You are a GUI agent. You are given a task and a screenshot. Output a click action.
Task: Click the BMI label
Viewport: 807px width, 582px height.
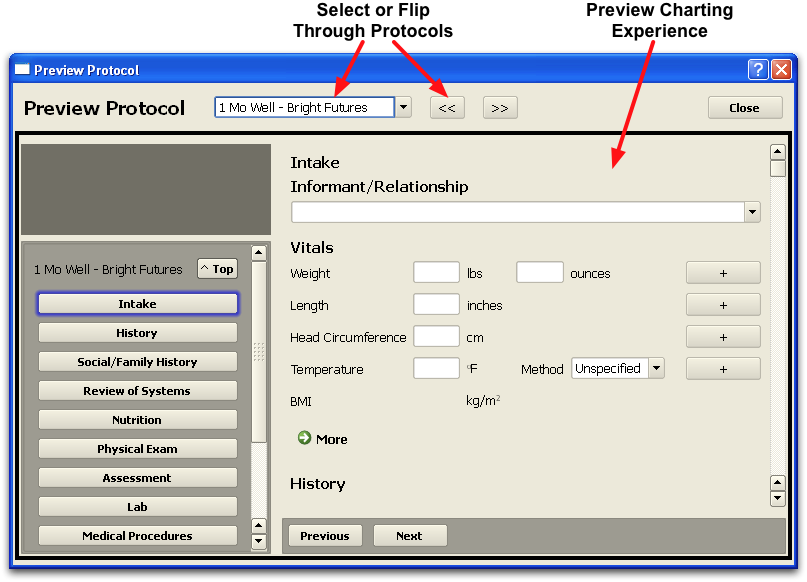coord(301,401)
